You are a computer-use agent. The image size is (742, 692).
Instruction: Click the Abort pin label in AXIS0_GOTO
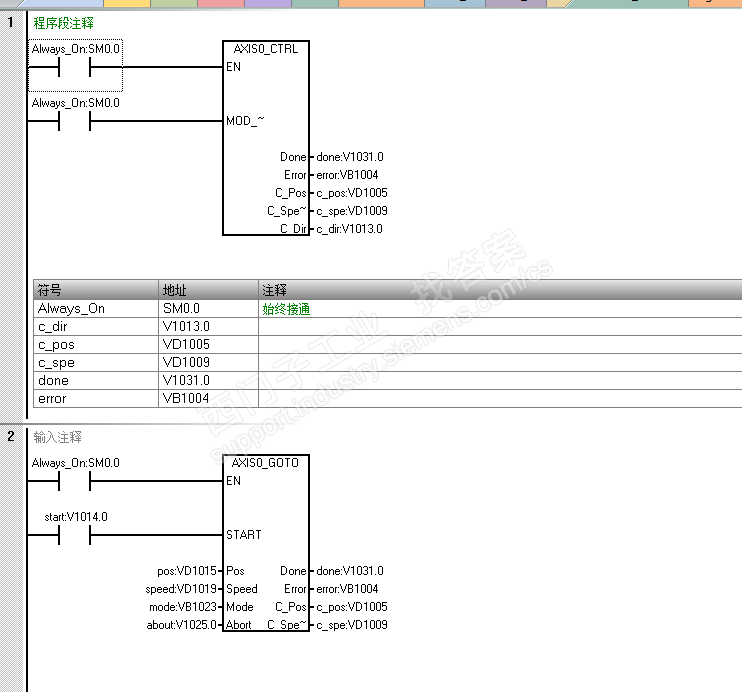point(238,625)
